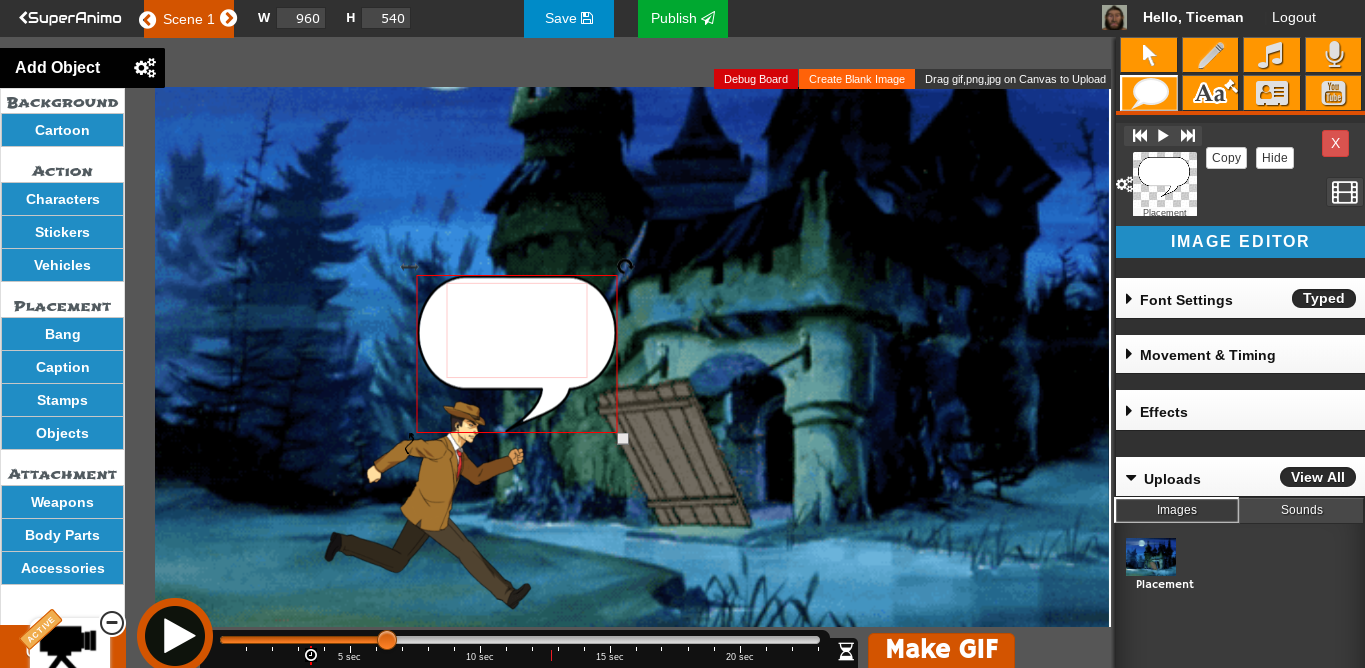
Task: Open the Weapons attachment category
Action: click(x=62, y=502)
